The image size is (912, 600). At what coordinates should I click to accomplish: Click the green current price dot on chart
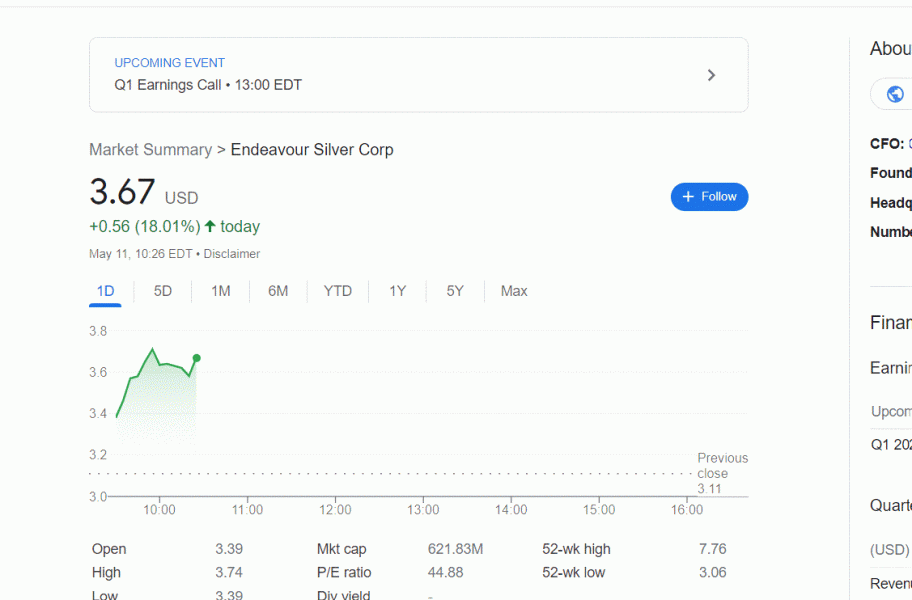[197, 358]
